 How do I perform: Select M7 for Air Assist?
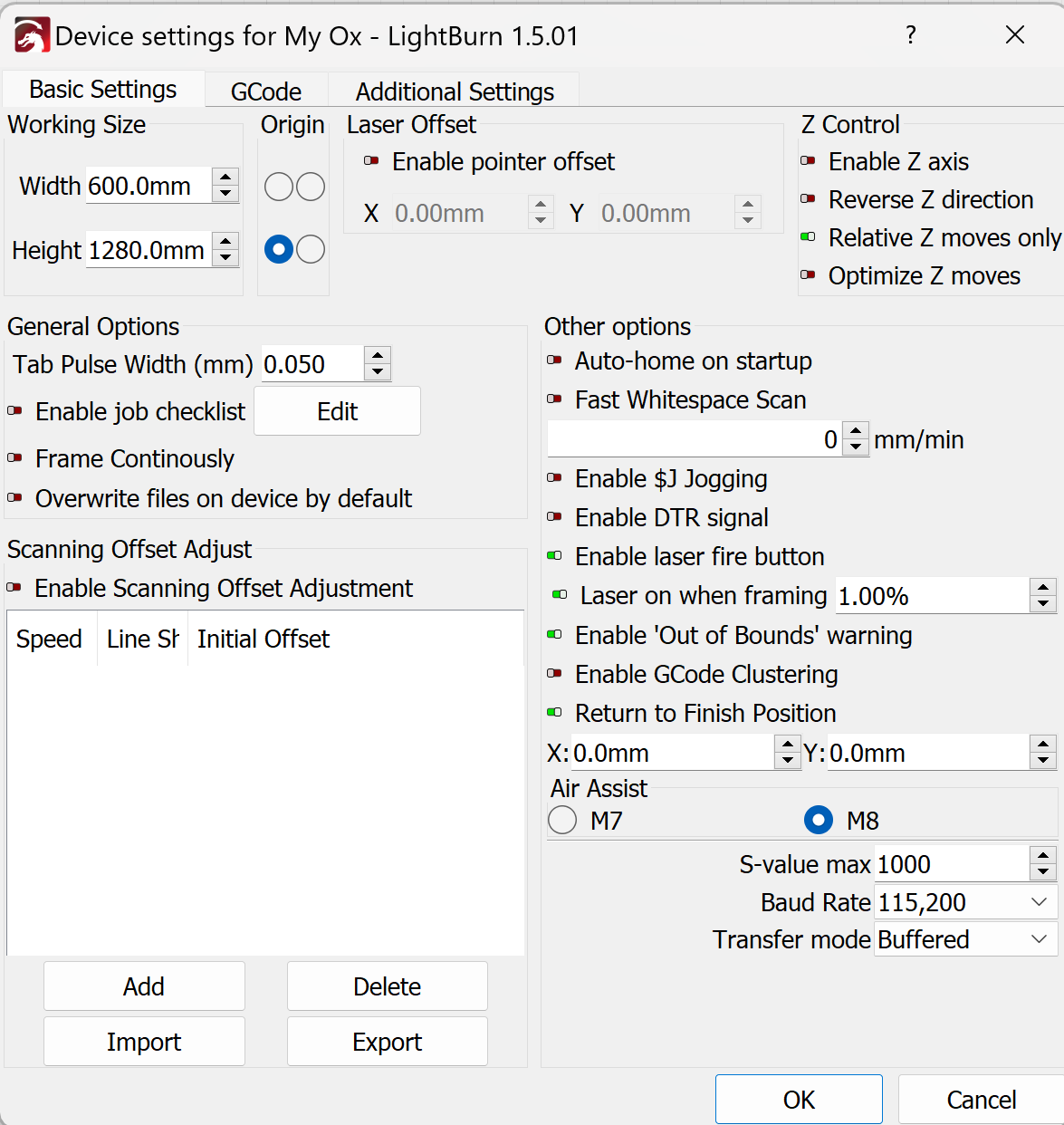(561, 820)
